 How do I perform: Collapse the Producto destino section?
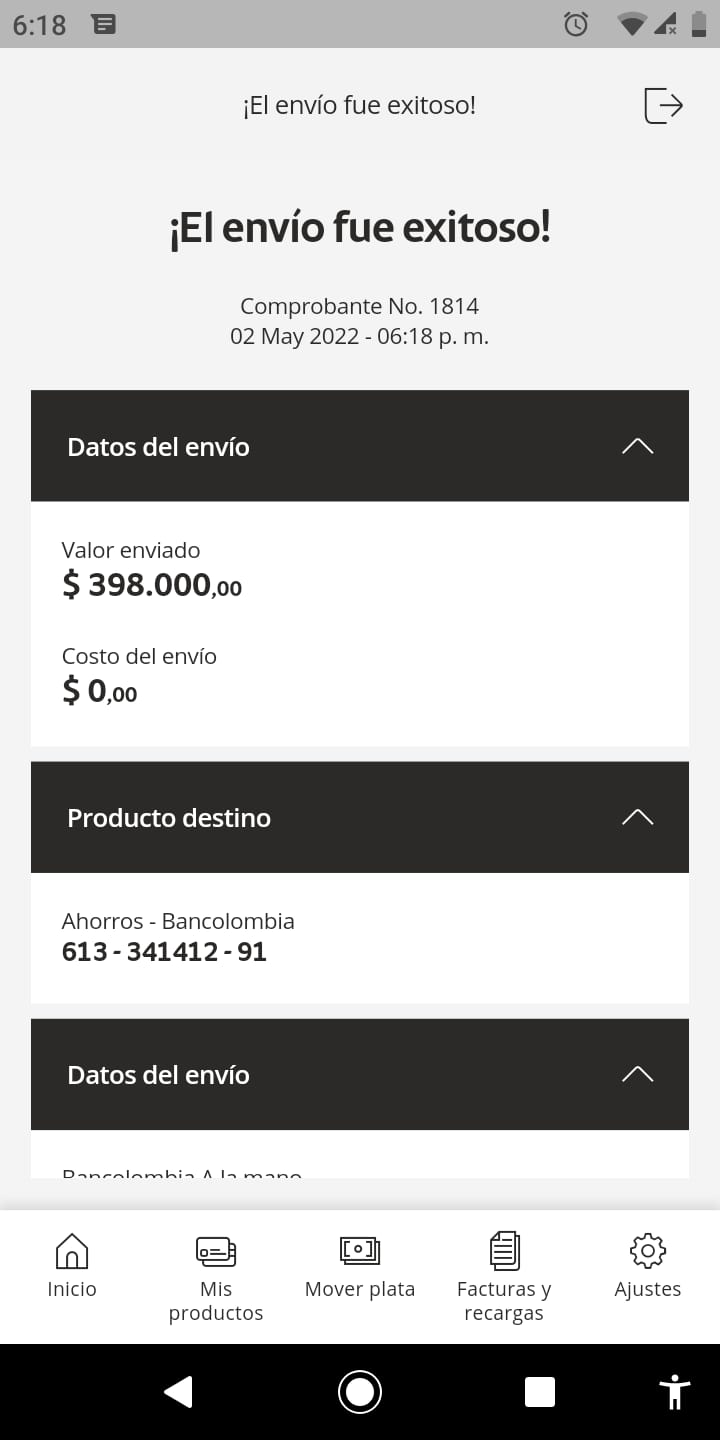[637, 817]
